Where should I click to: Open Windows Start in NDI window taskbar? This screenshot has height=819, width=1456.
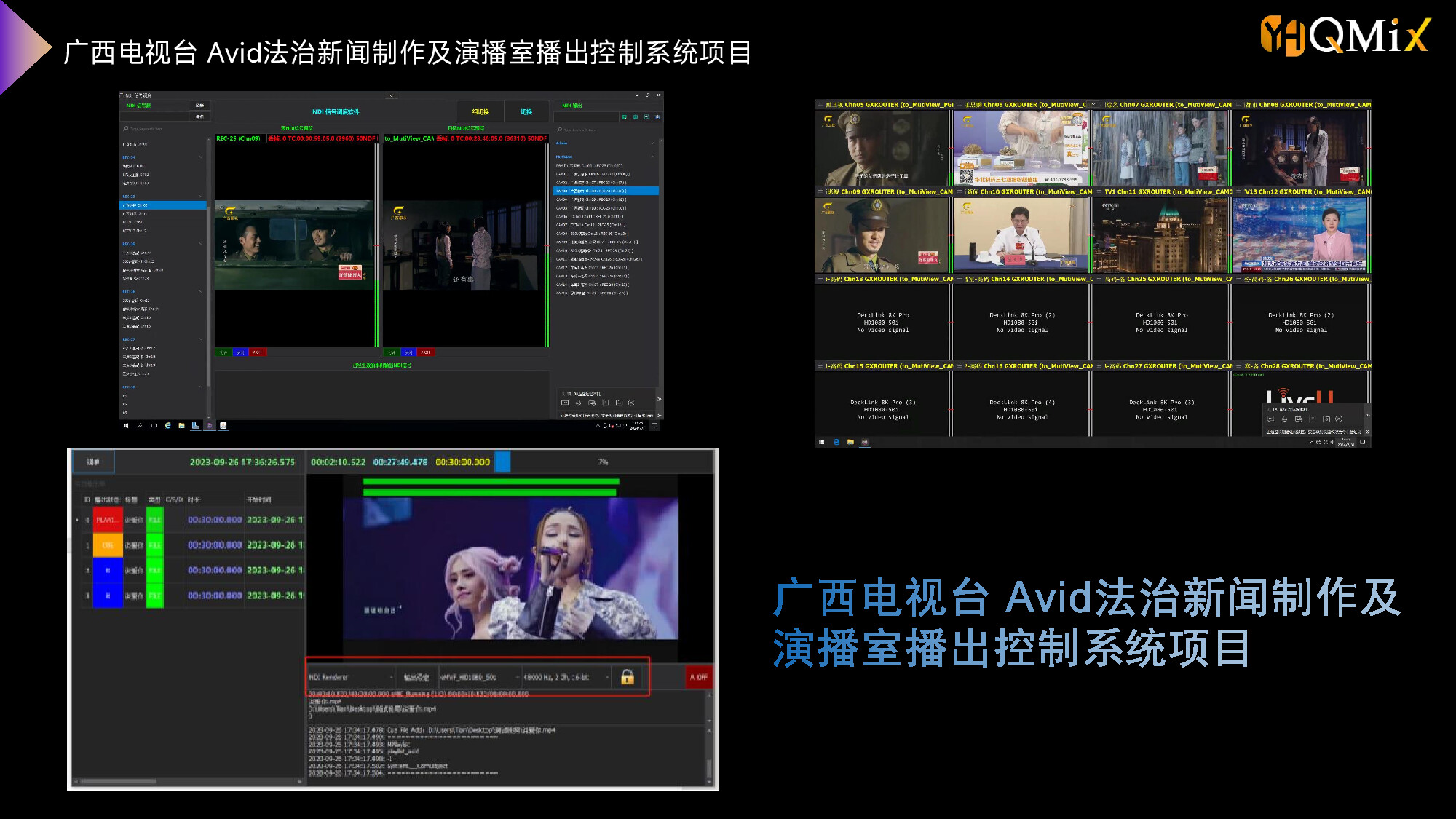[x=126, y=425]
